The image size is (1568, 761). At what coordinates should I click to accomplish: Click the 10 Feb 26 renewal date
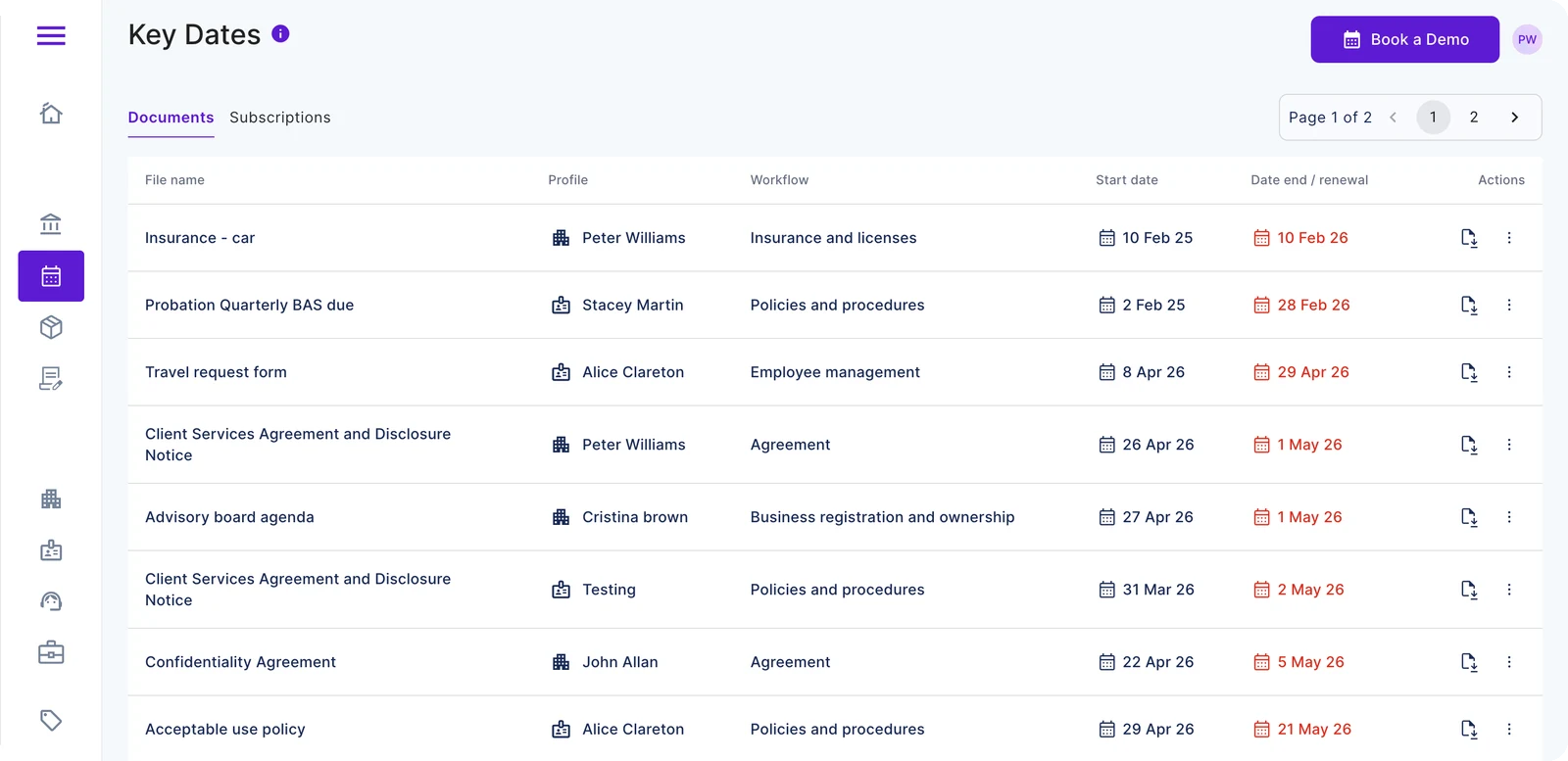(x=1313, y=238)
